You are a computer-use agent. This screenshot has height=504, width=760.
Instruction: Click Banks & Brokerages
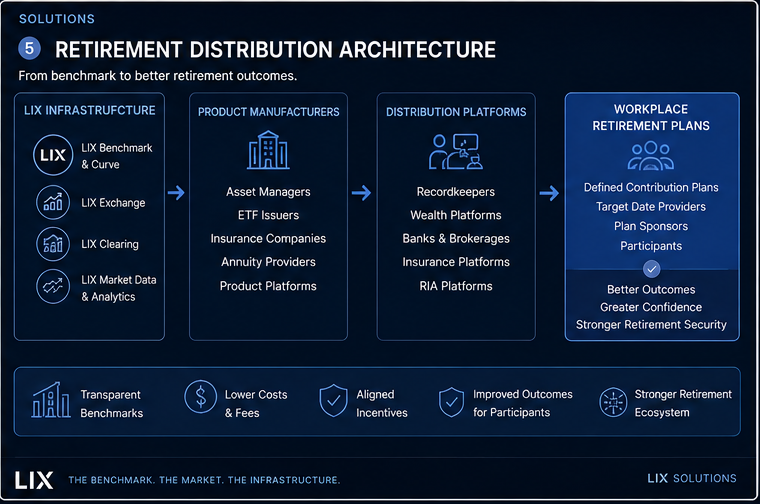coord(456,238)
